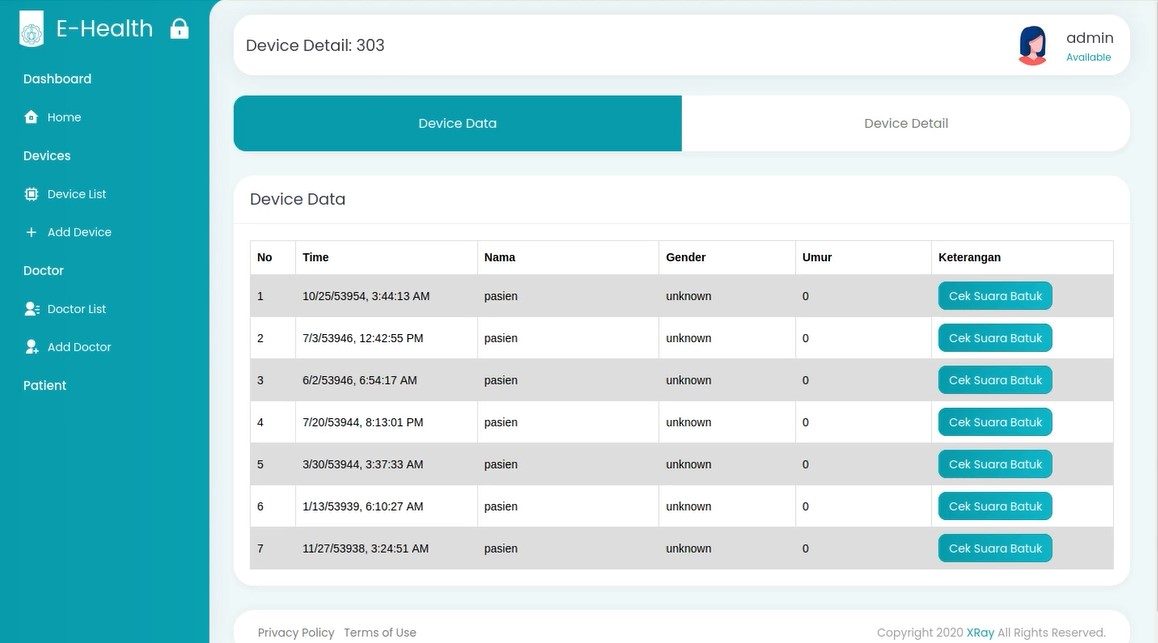Click the E-Health logo icon

[31, 28]
